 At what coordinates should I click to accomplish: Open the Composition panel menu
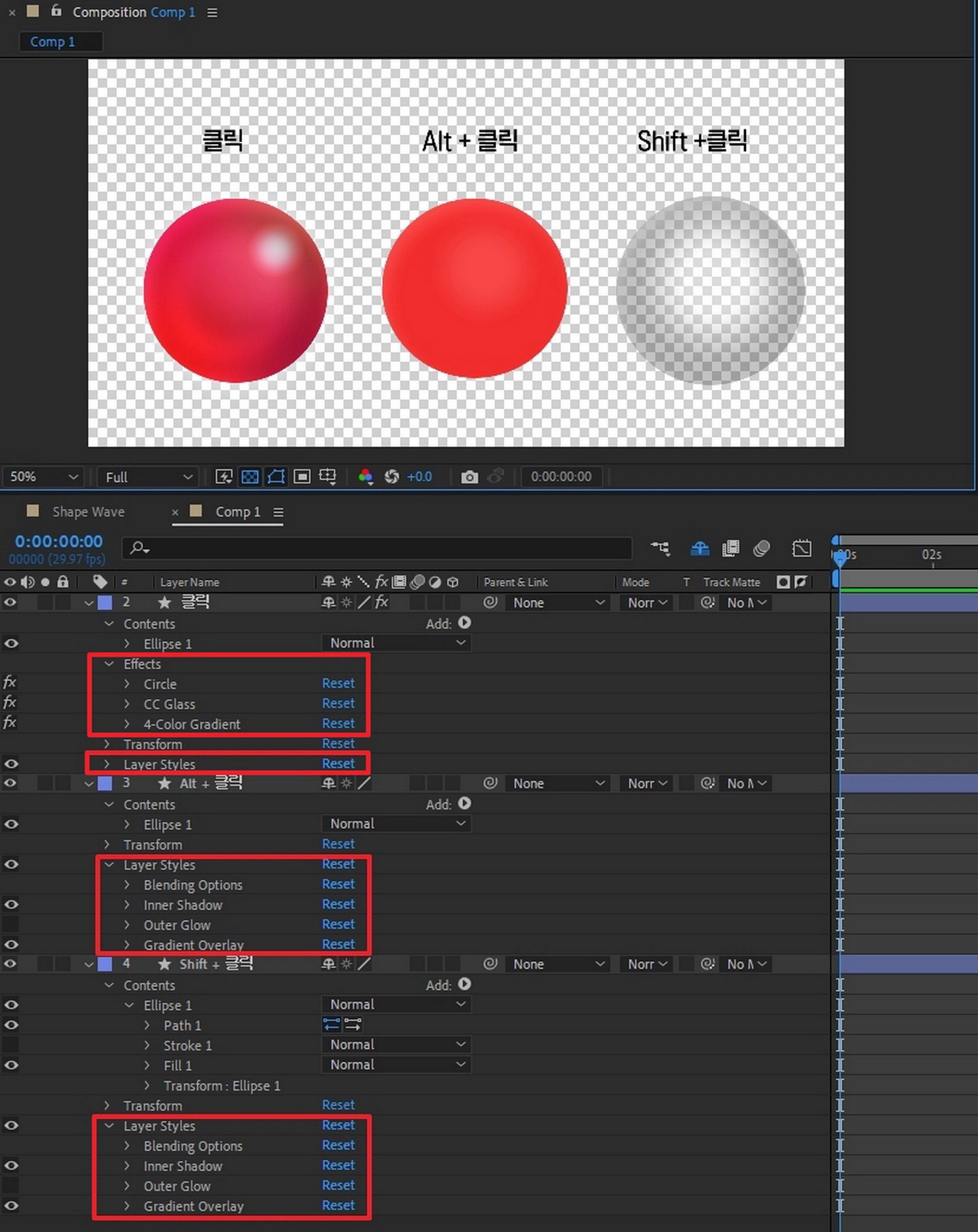pos(212,12)
